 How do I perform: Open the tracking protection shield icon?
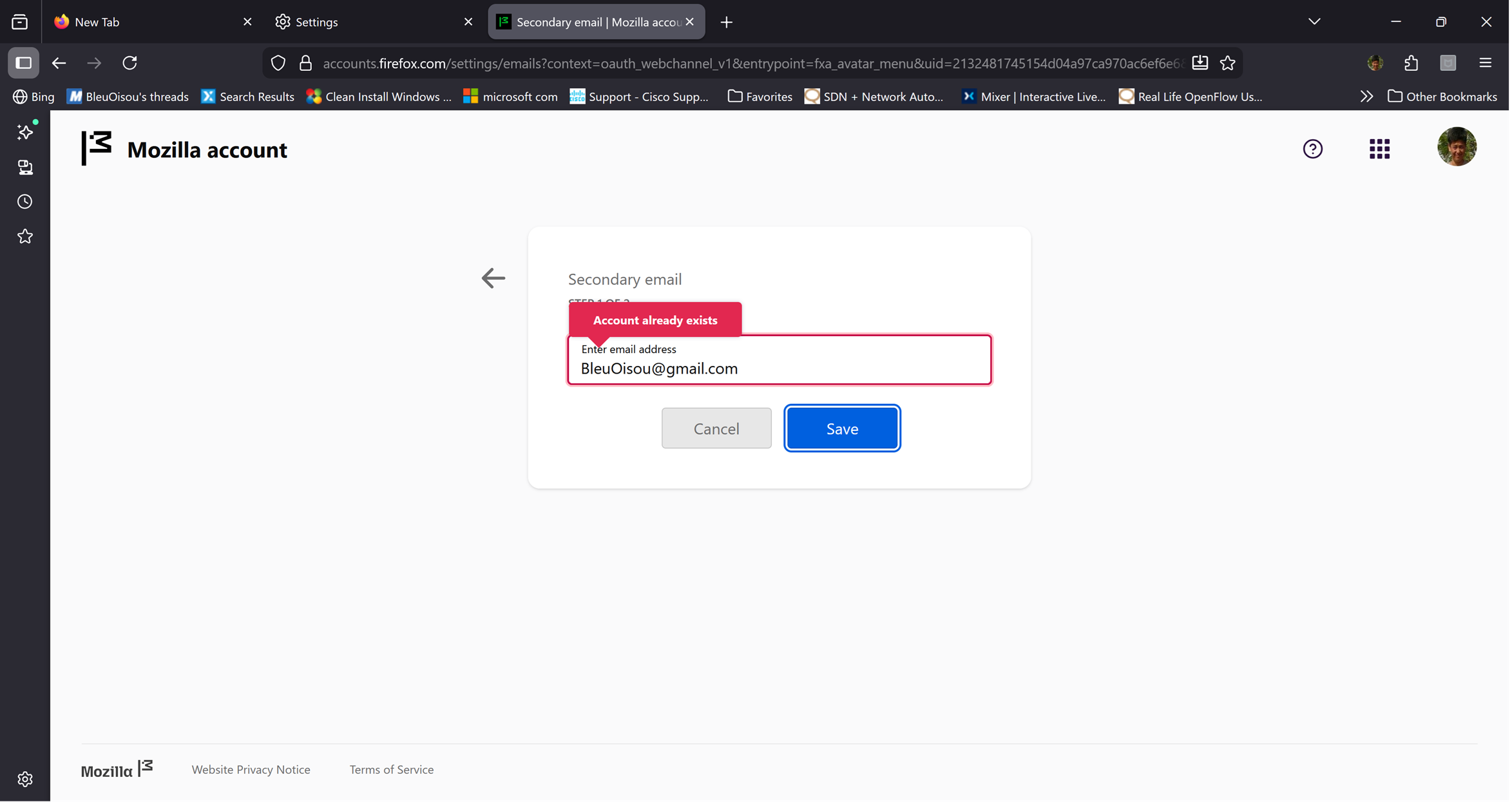click(278, 62)
